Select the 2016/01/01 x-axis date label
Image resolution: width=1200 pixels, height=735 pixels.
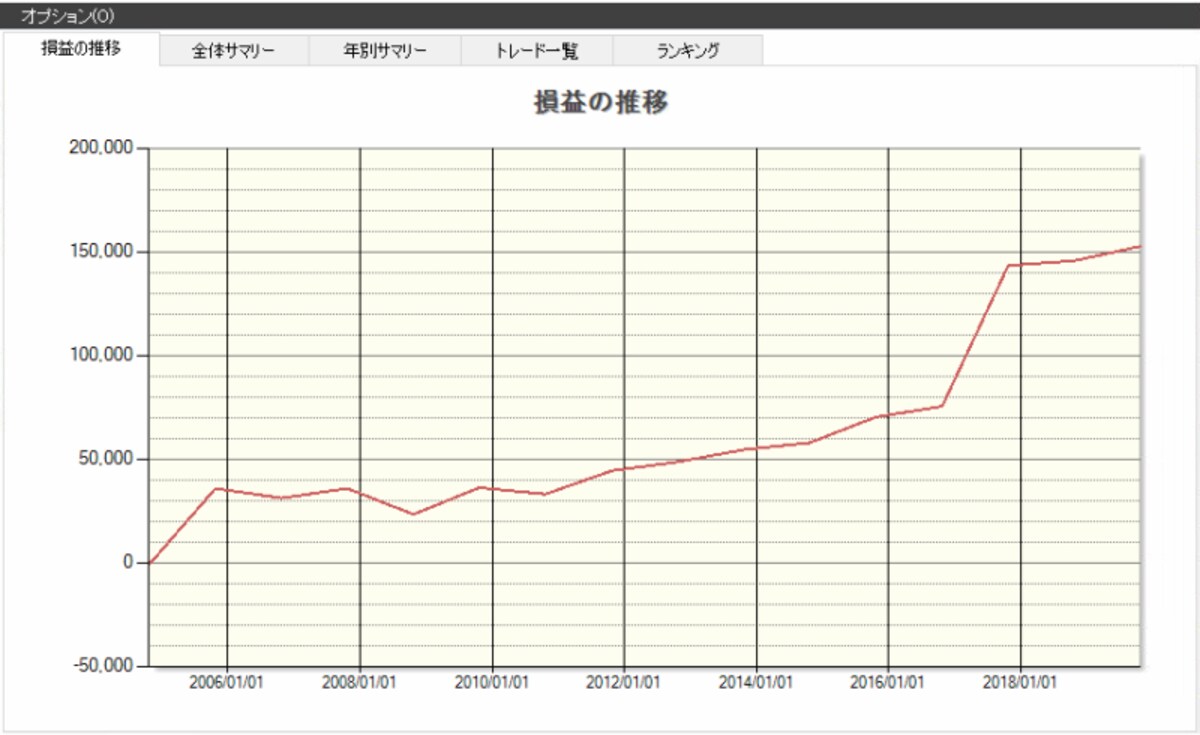click(x=888, y=682)
